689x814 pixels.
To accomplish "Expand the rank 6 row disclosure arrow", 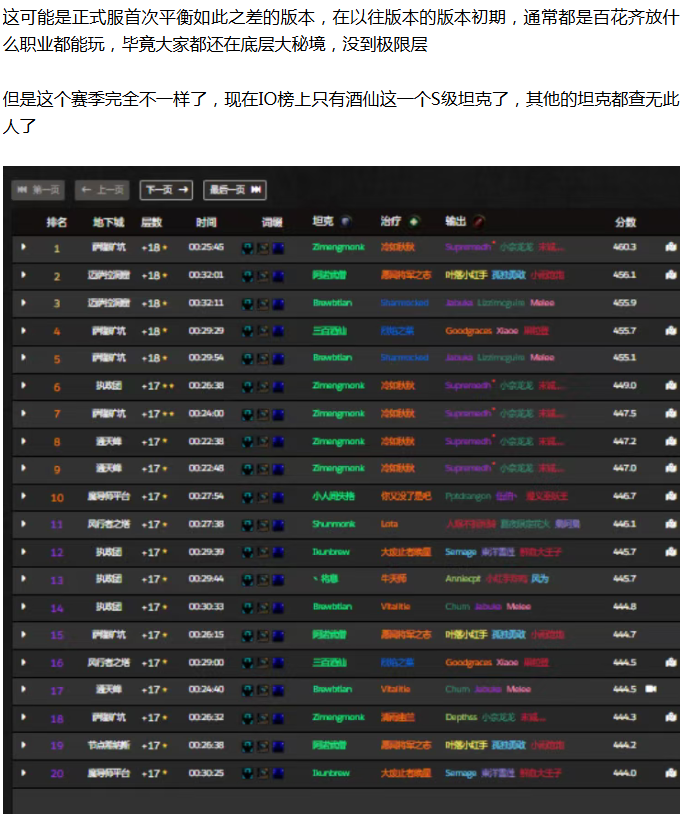I will pyautogui.click(x=24, y=386).
